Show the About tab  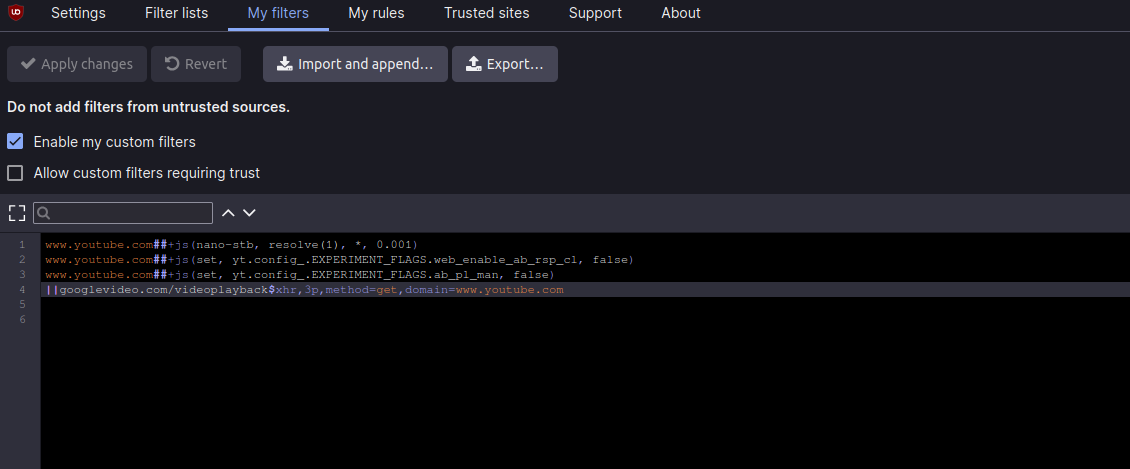tap(681, 13)
